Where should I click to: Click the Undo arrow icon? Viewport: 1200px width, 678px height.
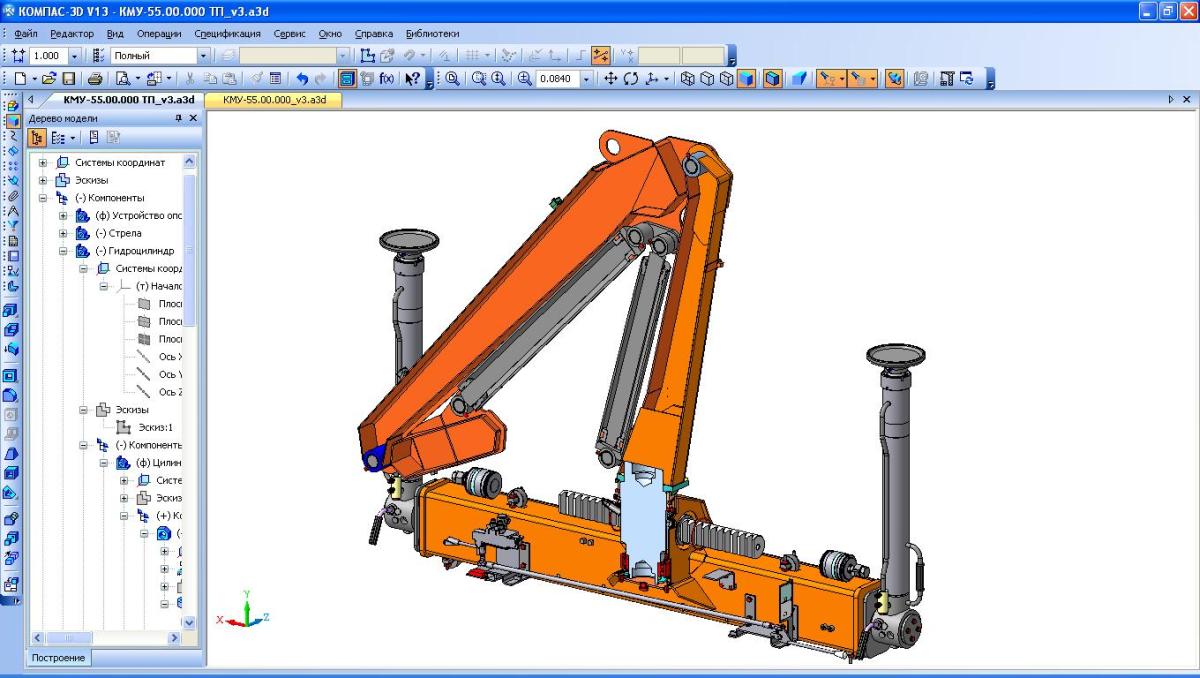point(302,79)
